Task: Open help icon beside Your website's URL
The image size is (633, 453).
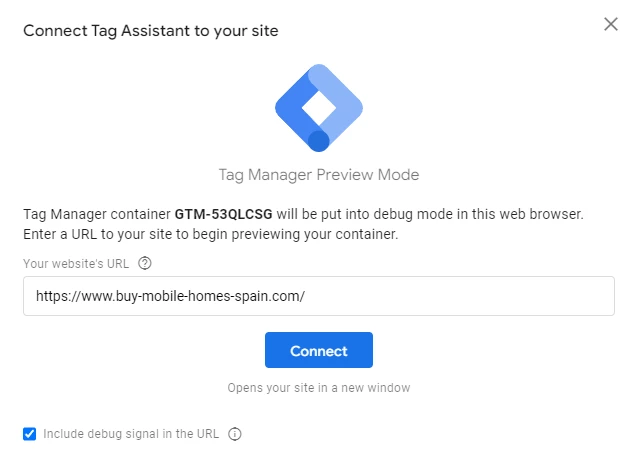Action: tap(145, 264)
